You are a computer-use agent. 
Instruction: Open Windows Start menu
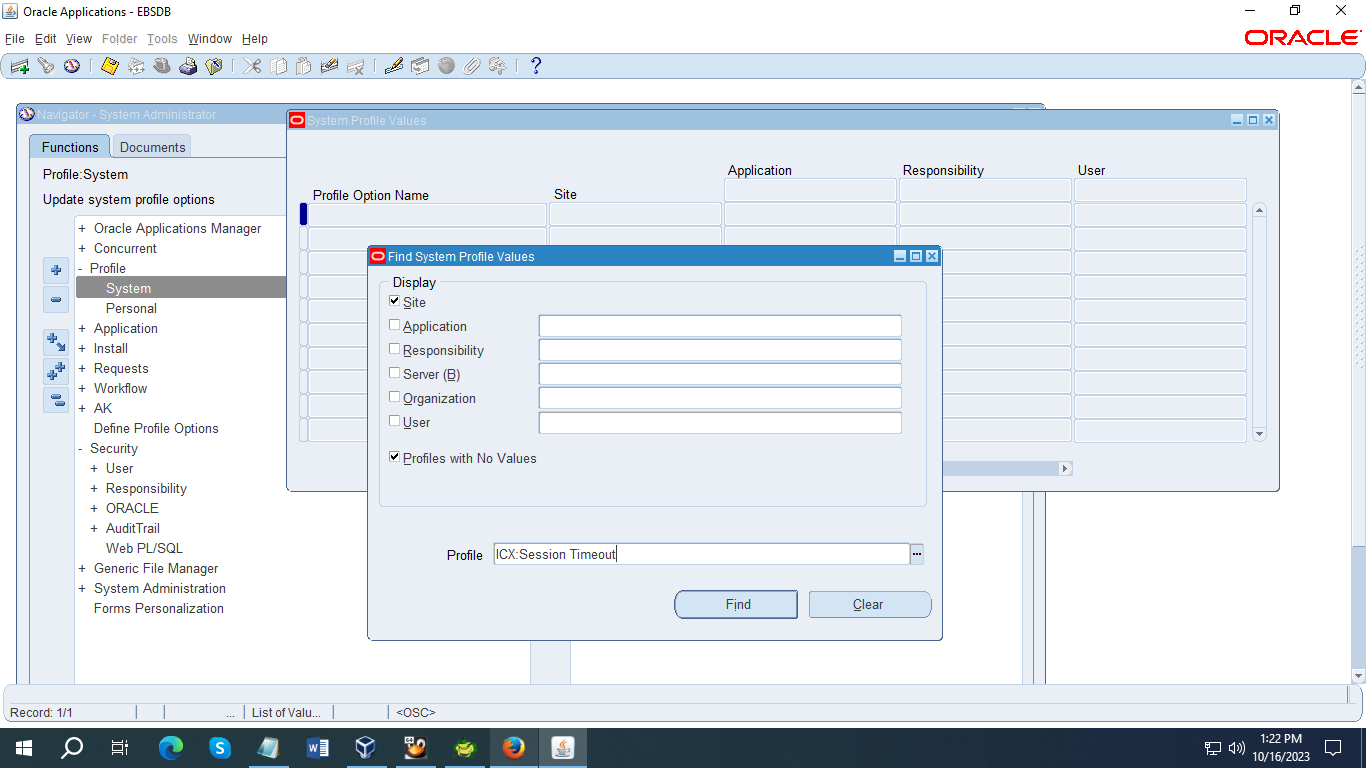click(x=24, y=747)
